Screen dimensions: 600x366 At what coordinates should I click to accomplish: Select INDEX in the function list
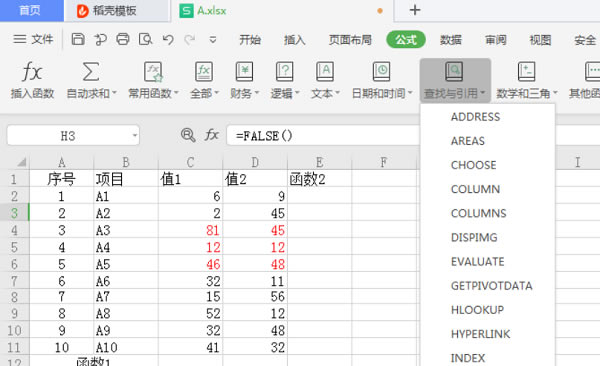click(x=468, y=358)
